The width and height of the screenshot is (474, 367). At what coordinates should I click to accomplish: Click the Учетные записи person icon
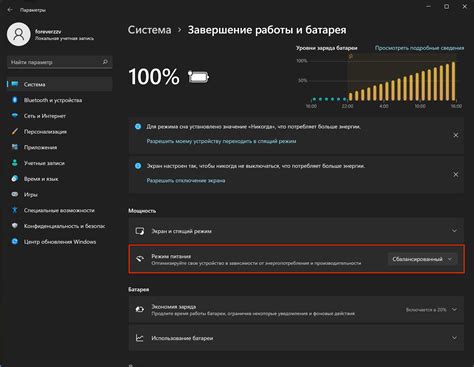click(15, 163)
